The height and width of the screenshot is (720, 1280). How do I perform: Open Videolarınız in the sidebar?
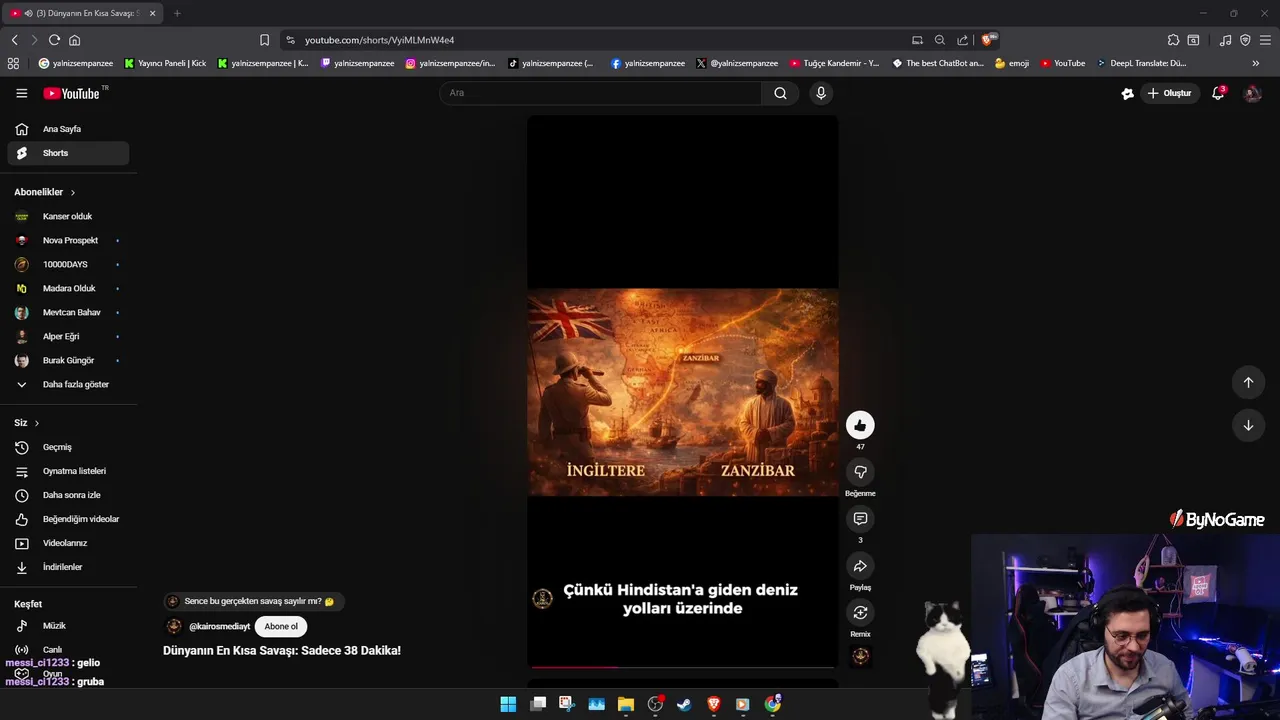coord(68,543)
